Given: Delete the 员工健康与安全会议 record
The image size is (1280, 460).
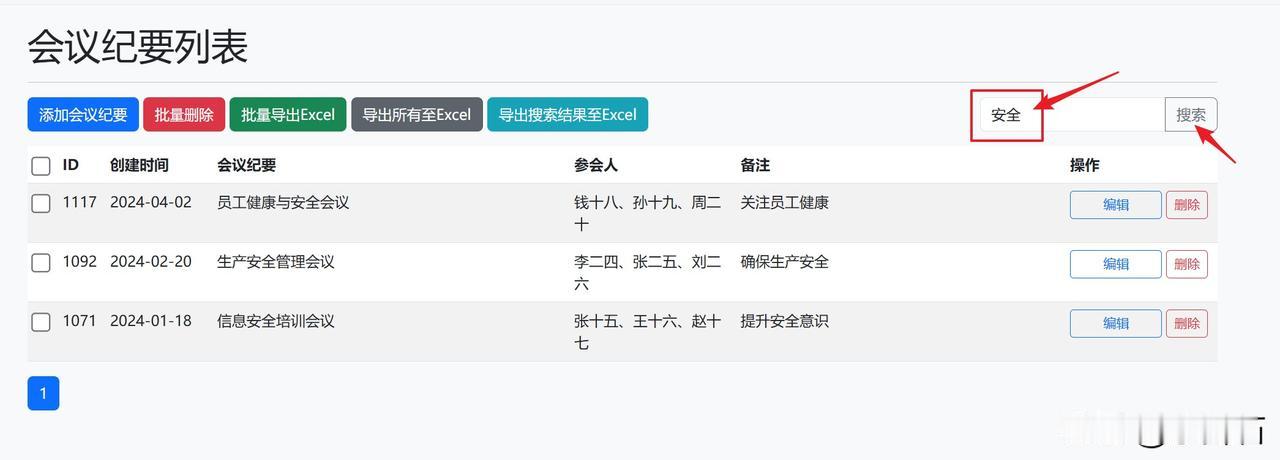Looking at the screenshot, I should click(x=1187, y=205).
